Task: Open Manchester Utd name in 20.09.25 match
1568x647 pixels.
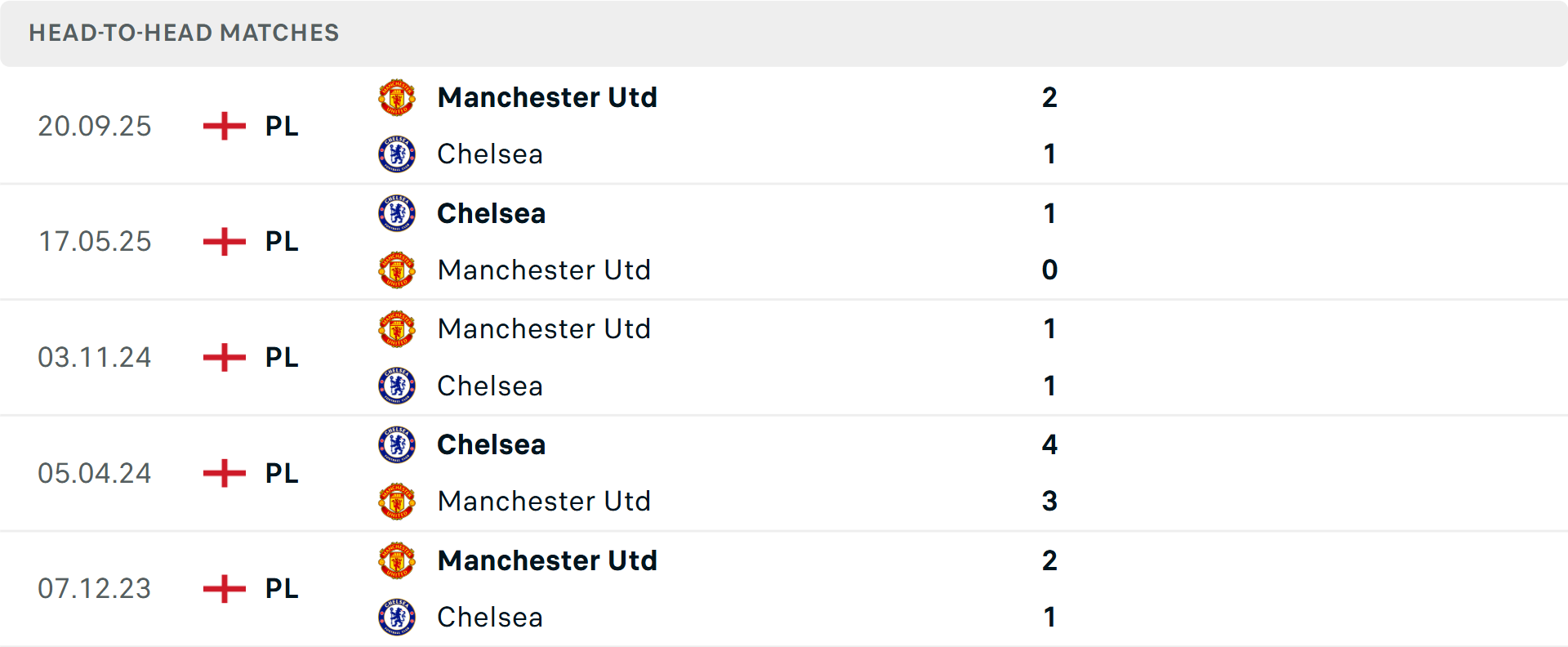Action: pyautogui.click(x=547, y=98)
